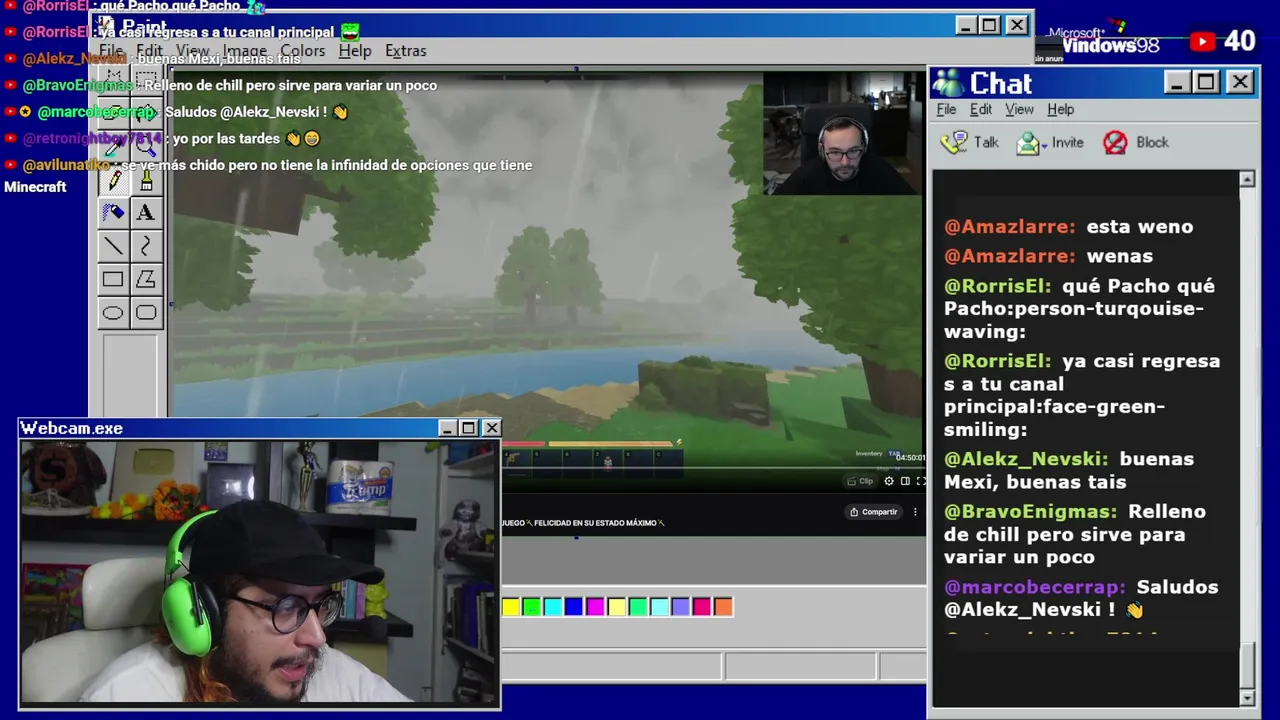Open the video's three-dot more options
Viewport: 1280px width, 720px height.
(x=915, y=512)
